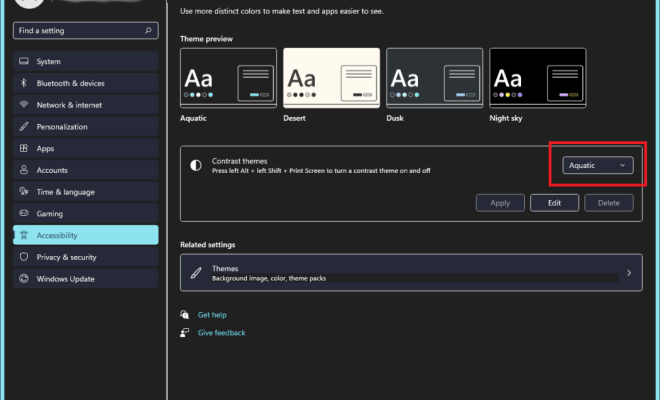Click the Personalization paintbrush icon
The width and height of the screenshot is (660, 400).
(x=24, y=126)
